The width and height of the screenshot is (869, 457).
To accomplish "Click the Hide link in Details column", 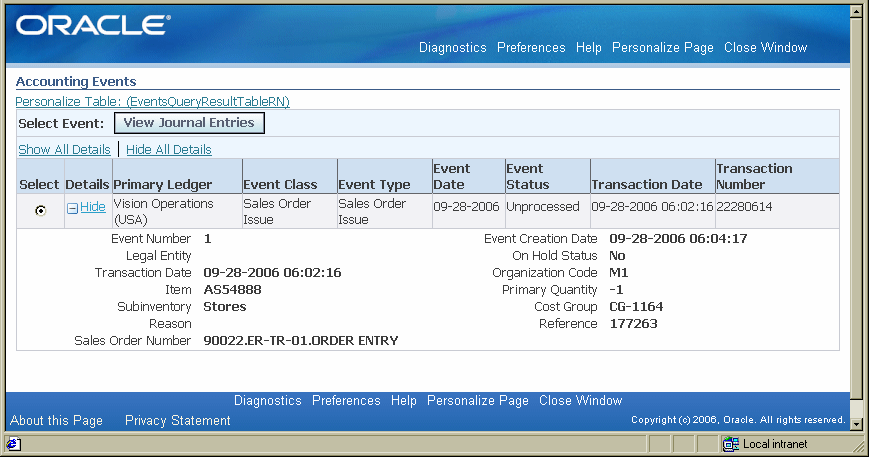I will pos(93,207).
